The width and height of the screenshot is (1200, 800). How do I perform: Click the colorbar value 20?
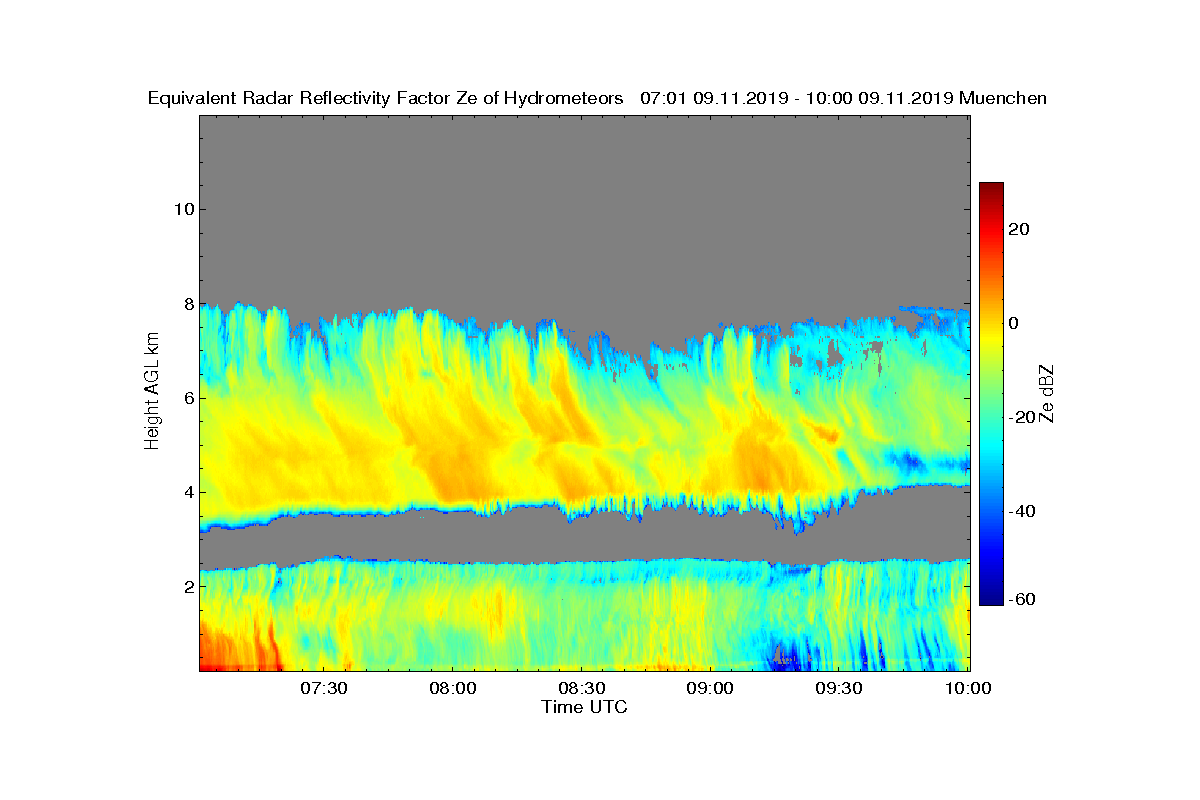pos(1020,229)
